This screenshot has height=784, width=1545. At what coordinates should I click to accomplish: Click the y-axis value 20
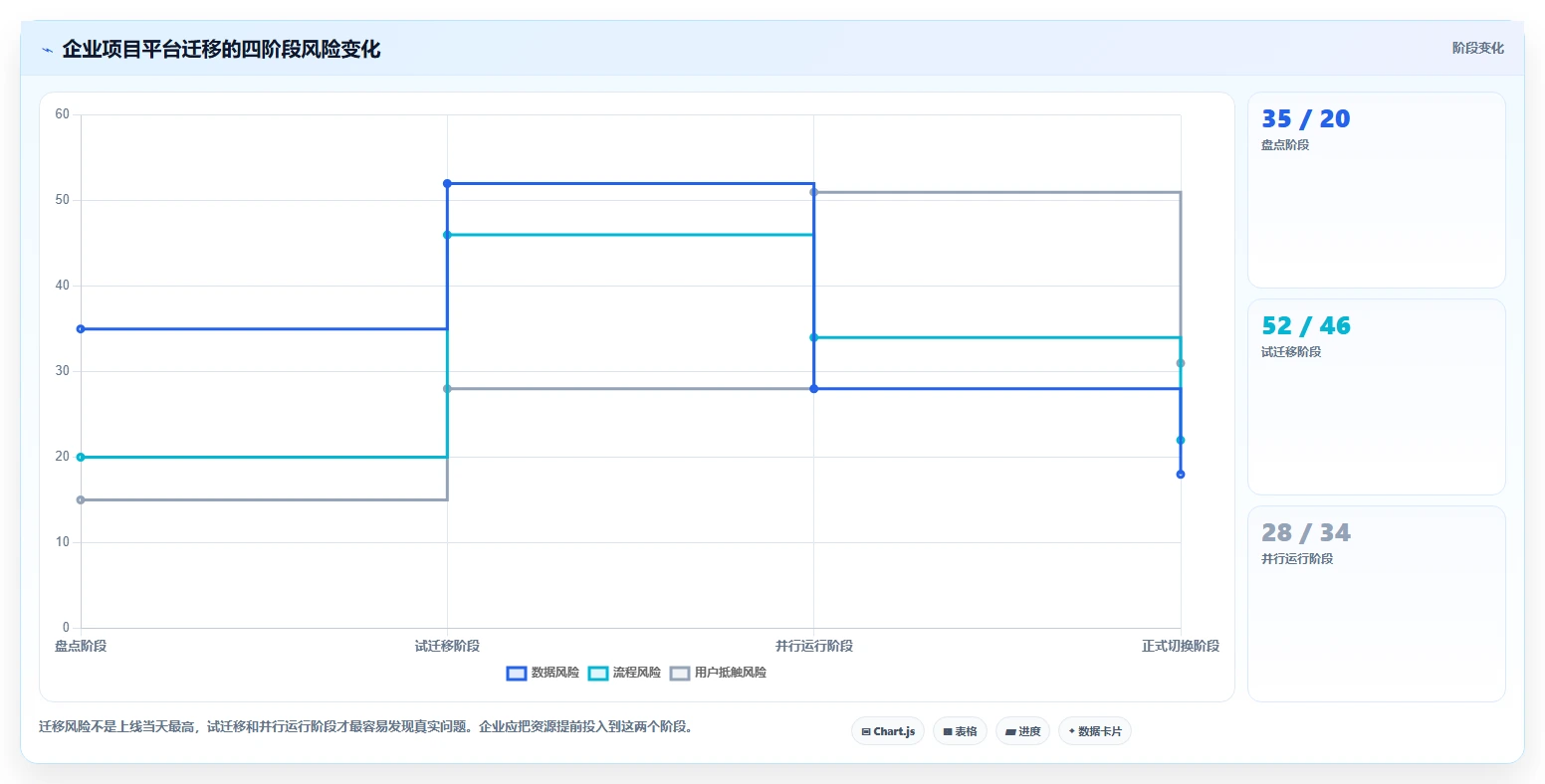pyautogui.click(x=63, y=457)
